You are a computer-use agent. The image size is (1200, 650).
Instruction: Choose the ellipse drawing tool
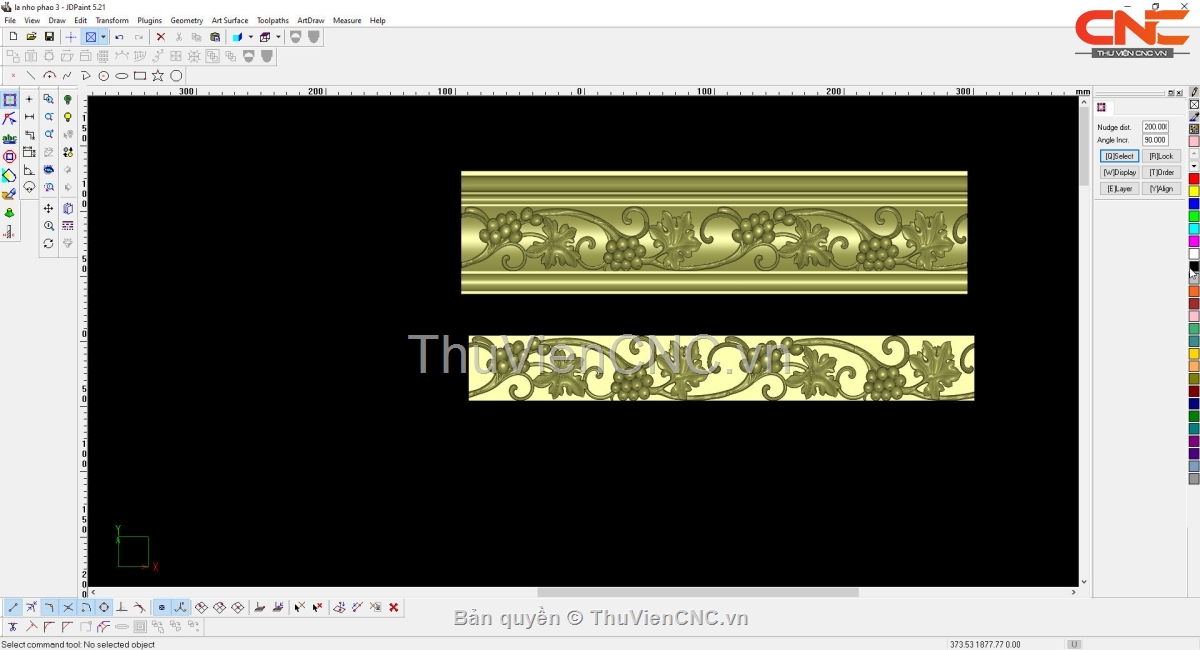click(122, 76)
